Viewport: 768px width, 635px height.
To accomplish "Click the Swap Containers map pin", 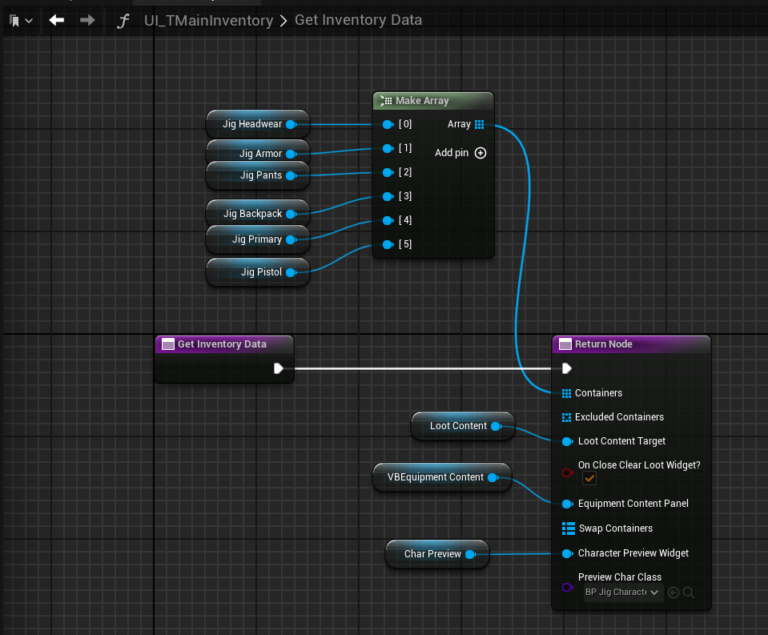I will (568, 528).
